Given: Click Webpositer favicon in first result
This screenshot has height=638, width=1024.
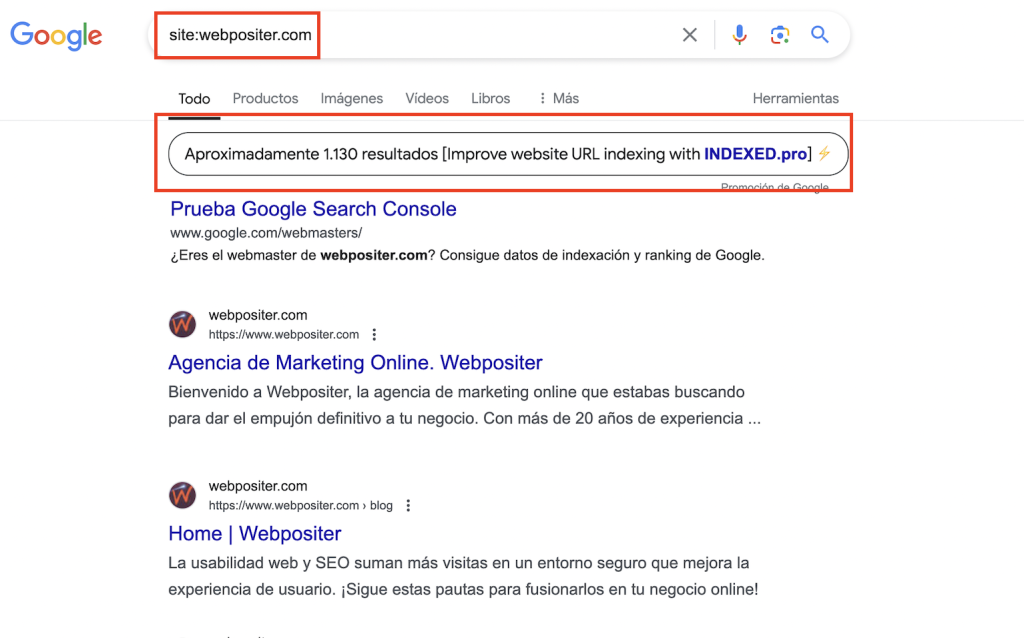Looking at the screenshot, I should (182, 324).
